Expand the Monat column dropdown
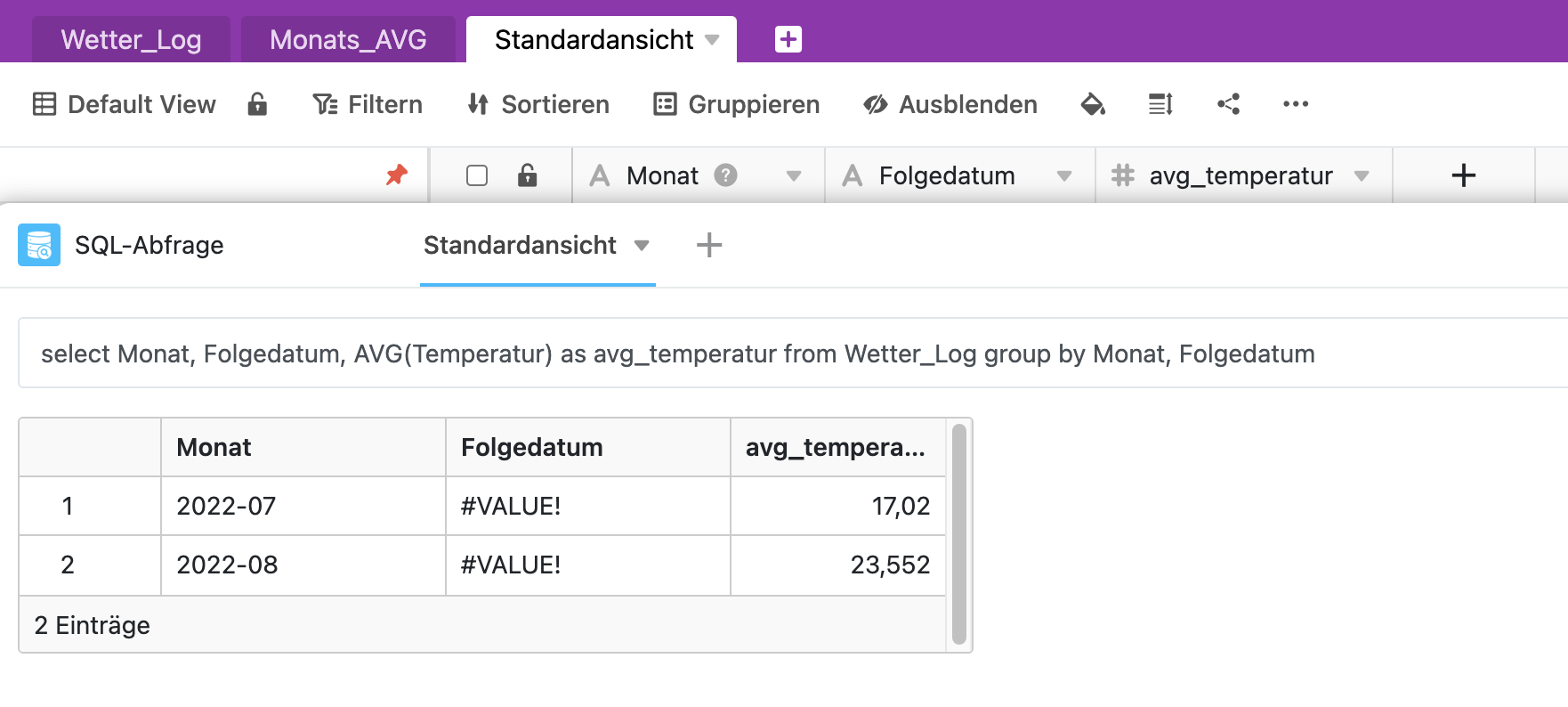This screenshot has height=707, width=1568. click(794, 175)
